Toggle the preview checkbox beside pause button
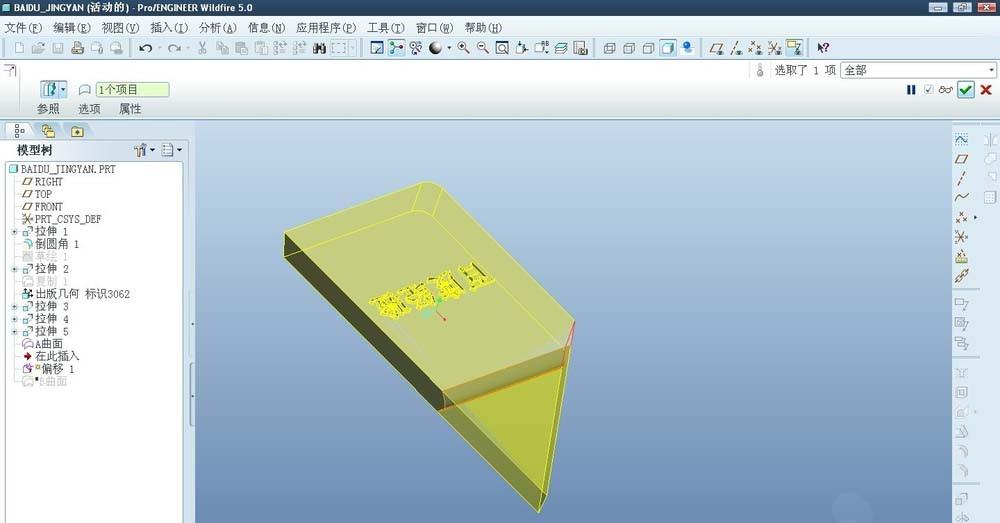 [x=928, y=90]
